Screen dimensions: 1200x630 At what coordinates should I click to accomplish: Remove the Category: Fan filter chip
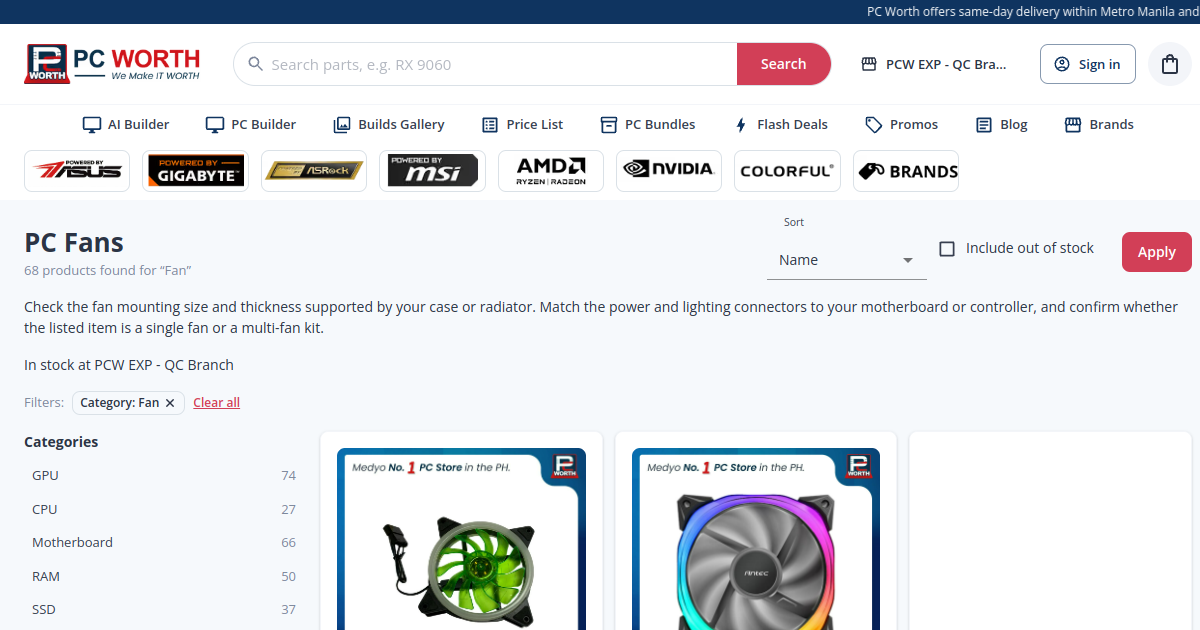170,403
